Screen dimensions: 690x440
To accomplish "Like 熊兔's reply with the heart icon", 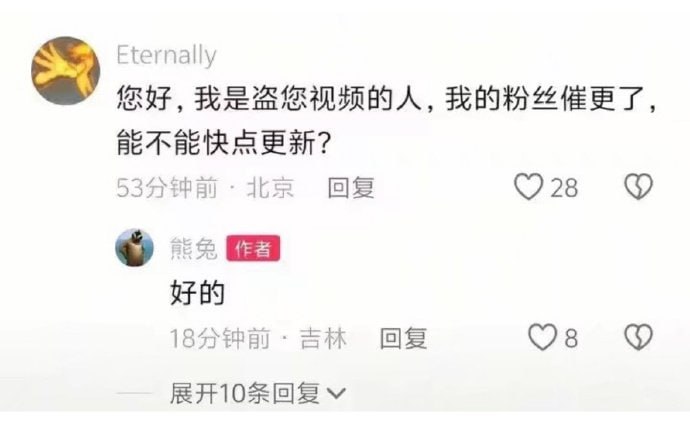I will pyautogui.click(x=543, y=338).
